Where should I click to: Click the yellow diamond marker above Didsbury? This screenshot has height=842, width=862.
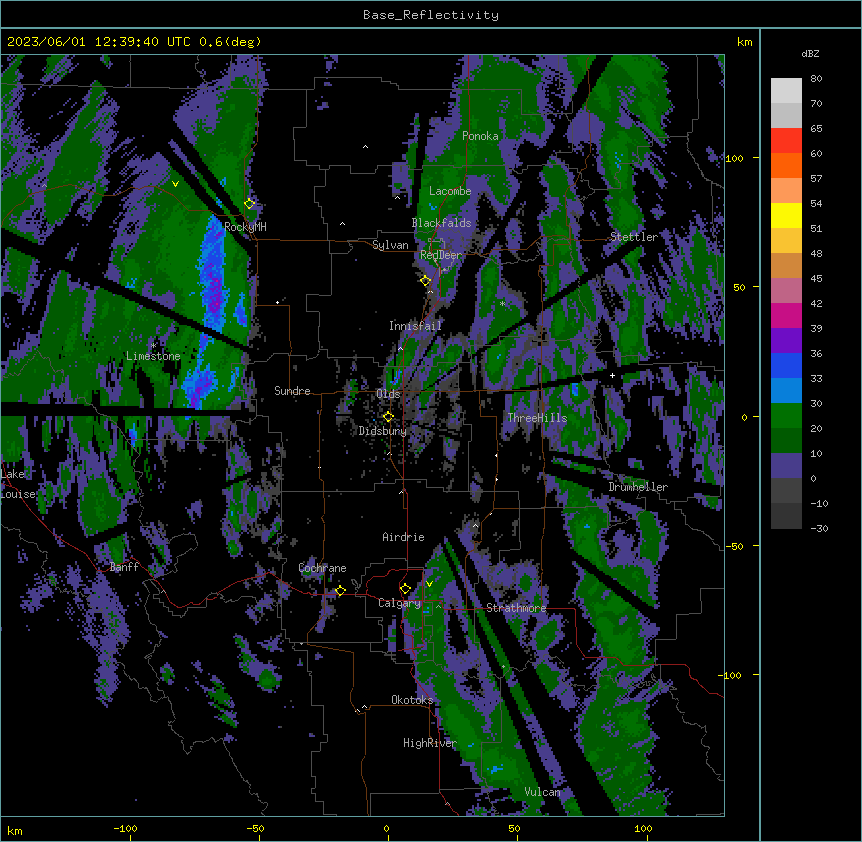coord(388,417)
